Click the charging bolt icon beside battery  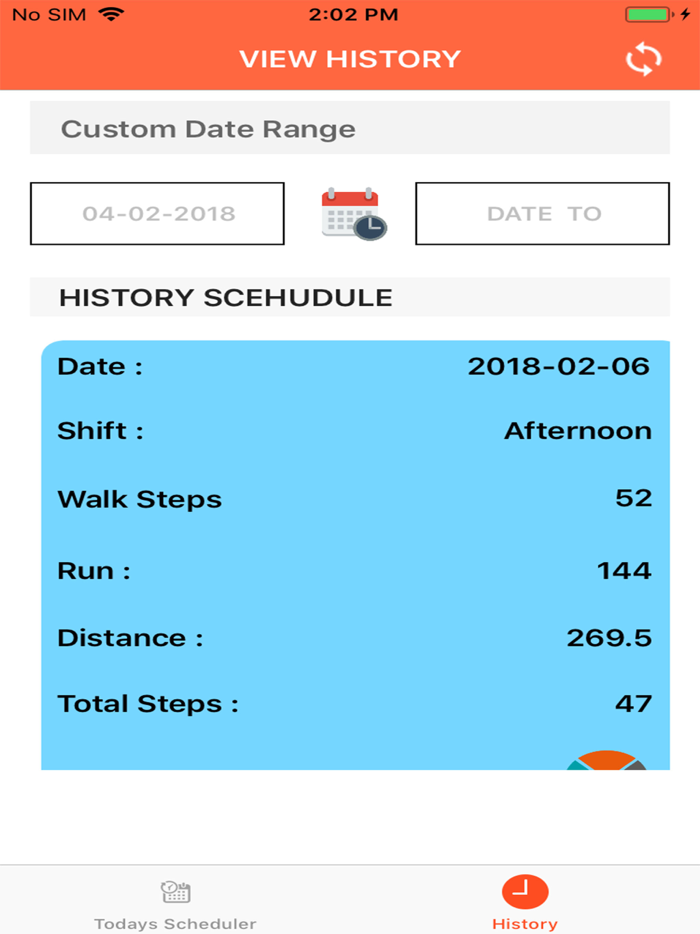[x=684, y=14]
